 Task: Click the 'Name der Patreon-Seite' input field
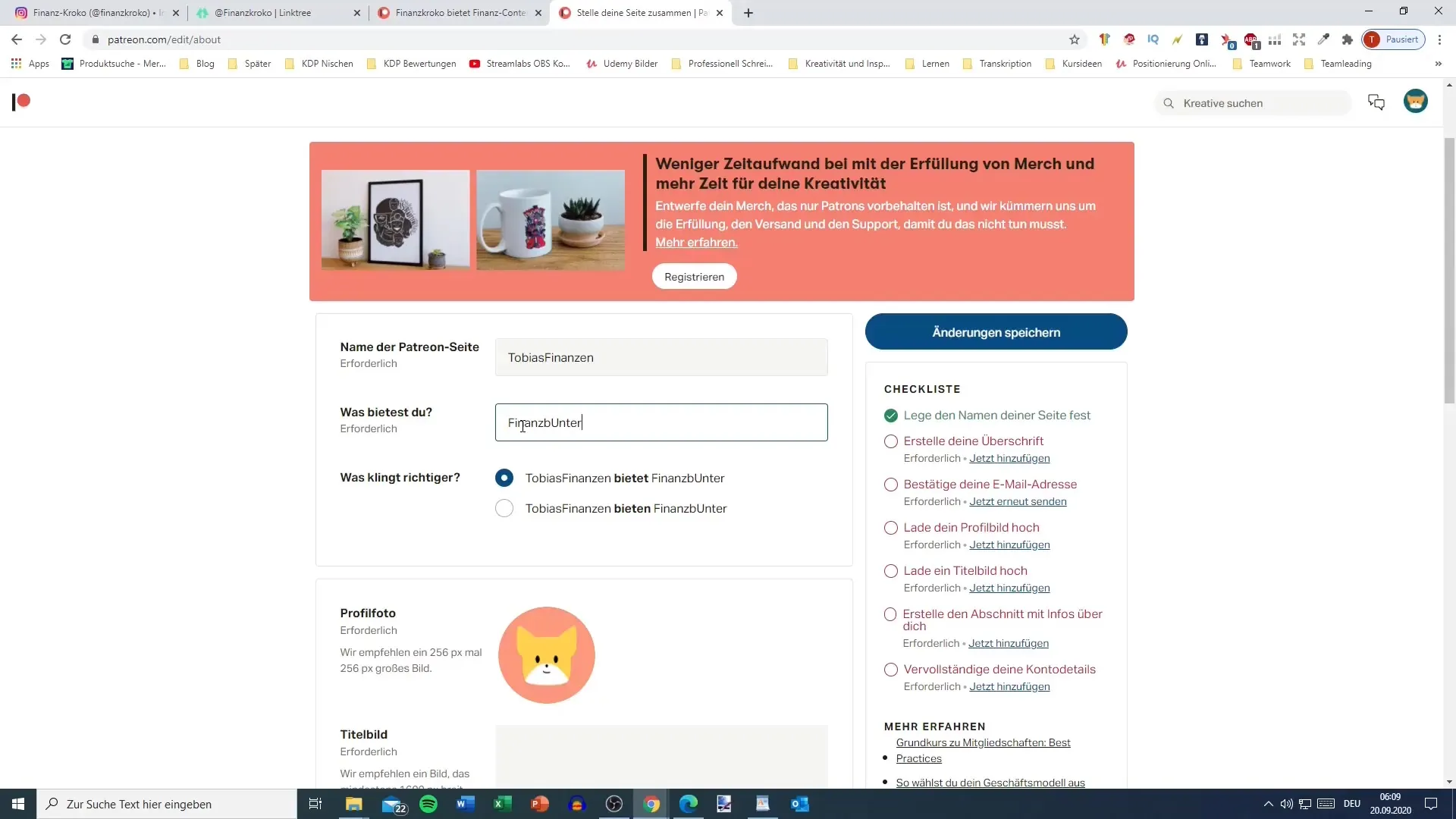coord(661,357)
